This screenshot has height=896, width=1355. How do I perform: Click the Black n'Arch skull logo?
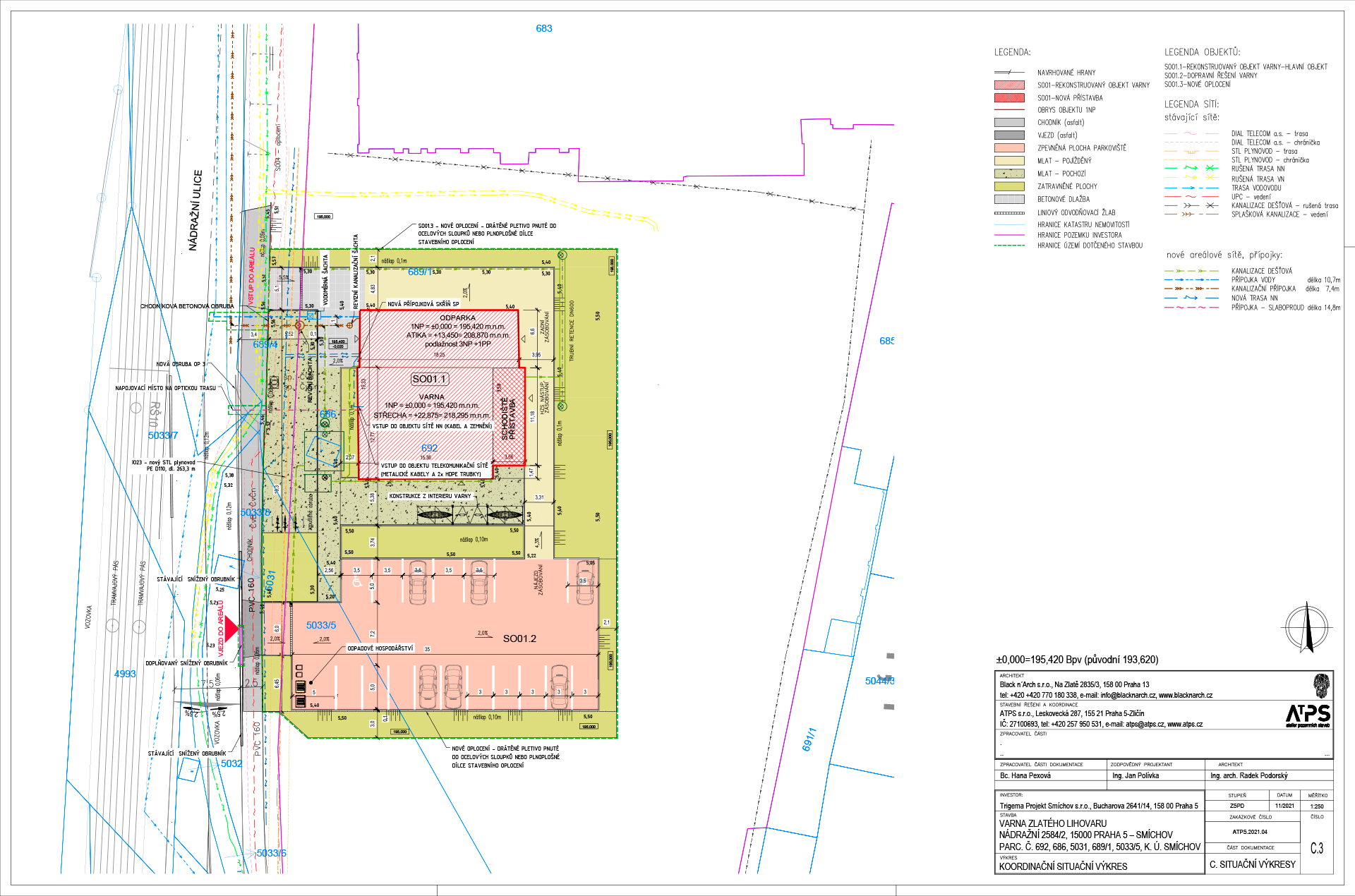tap(1321, 685)
